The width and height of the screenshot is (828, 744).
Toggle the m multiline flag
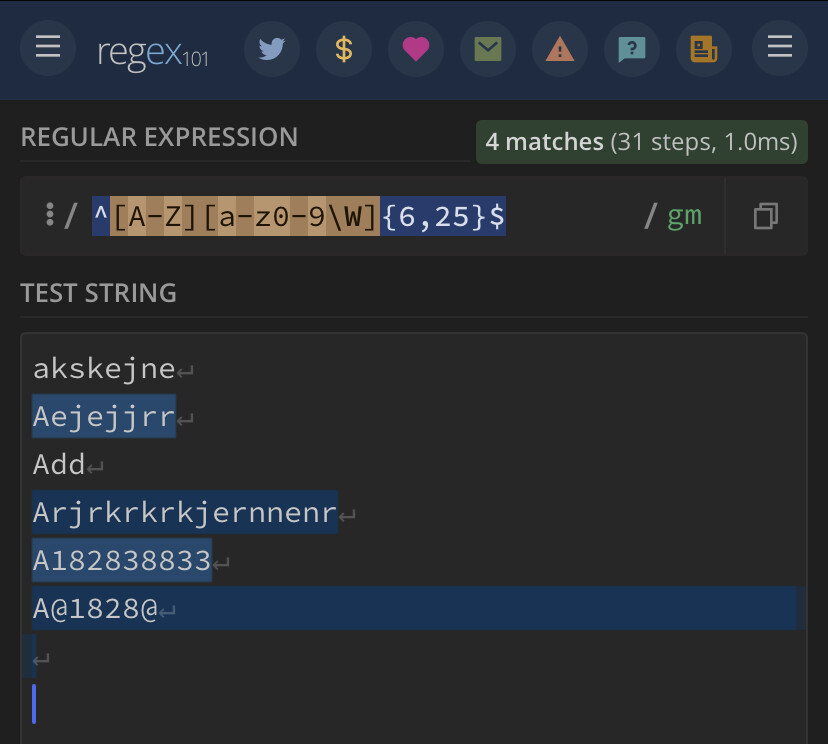pyautogui.click(x=693, y=217)
